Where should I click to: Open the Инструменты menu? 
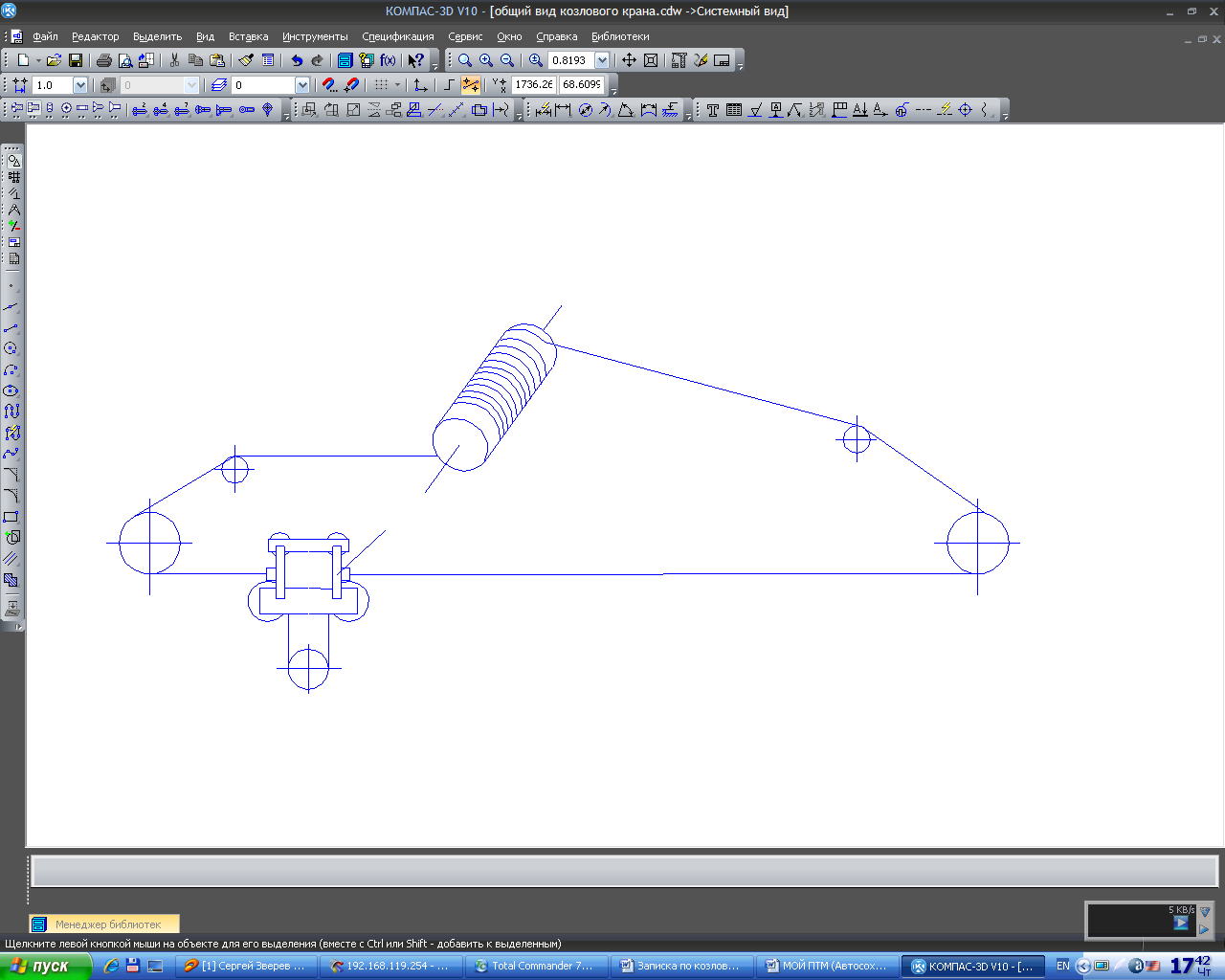pyautogui.click(x=315, y=36)
